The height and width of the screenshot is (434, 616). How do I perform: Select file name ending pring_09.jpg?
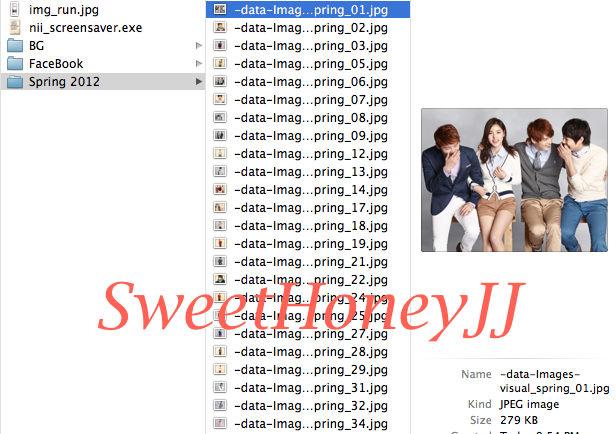[x=311, y=136]
